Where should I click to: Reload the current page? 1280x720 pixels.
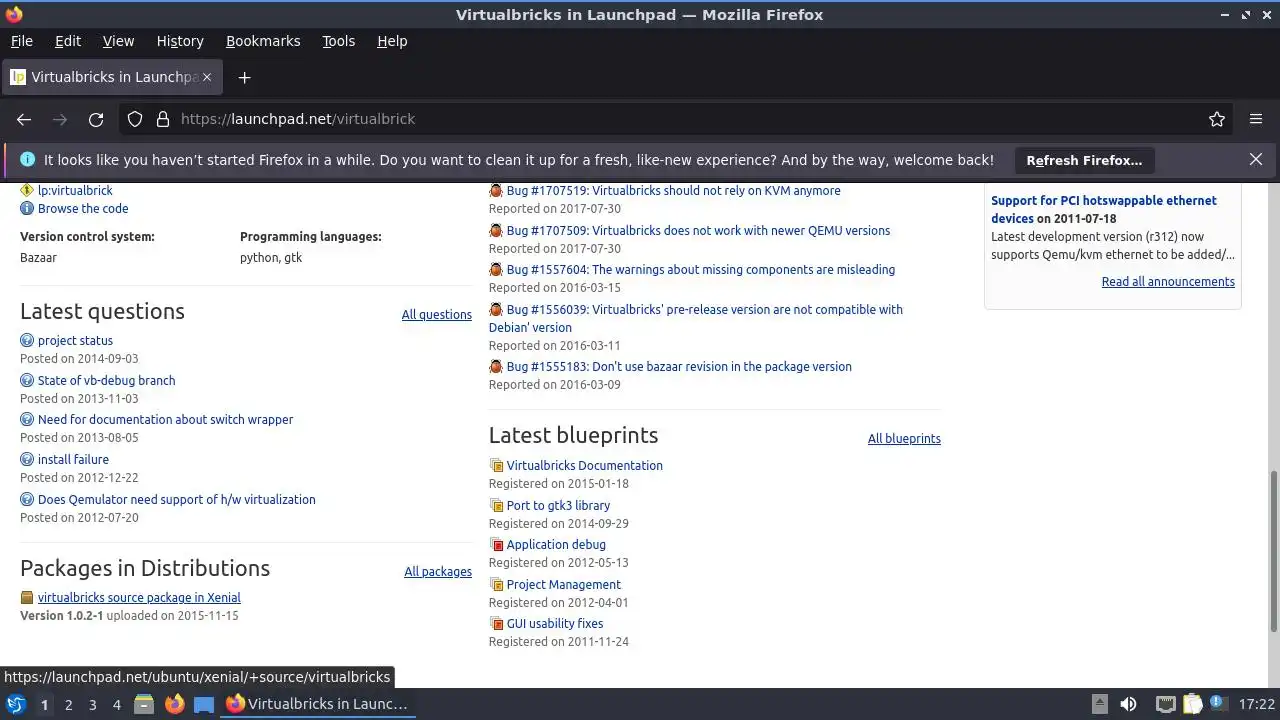(x=96, y=119)
